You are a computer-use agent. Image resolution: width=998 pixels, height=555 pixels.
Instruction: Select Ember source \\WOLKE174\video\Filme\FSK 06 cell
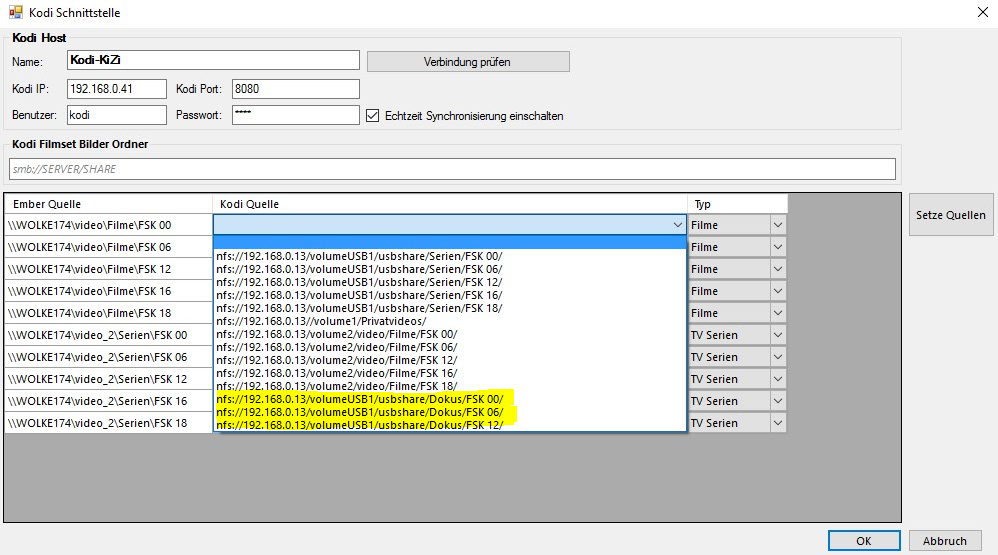tap(109, 247)
